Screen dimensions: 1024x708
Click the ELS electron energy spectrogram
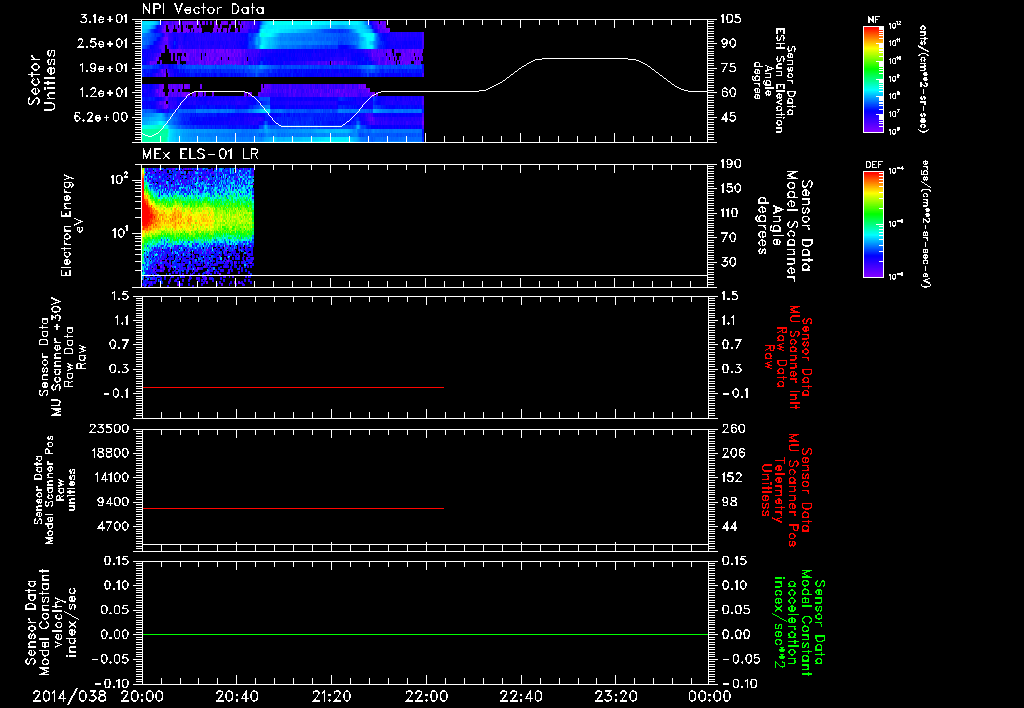[x=198, y=227]
